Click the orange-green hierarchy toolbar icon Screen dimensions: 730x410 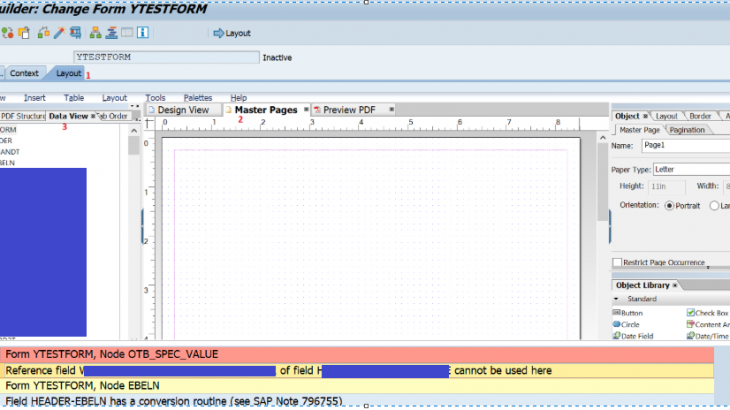click(x=95, y=33)
